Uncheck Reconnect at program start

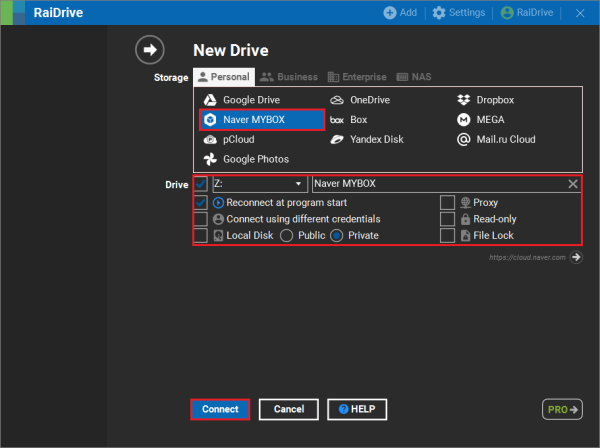pos(201,202)
